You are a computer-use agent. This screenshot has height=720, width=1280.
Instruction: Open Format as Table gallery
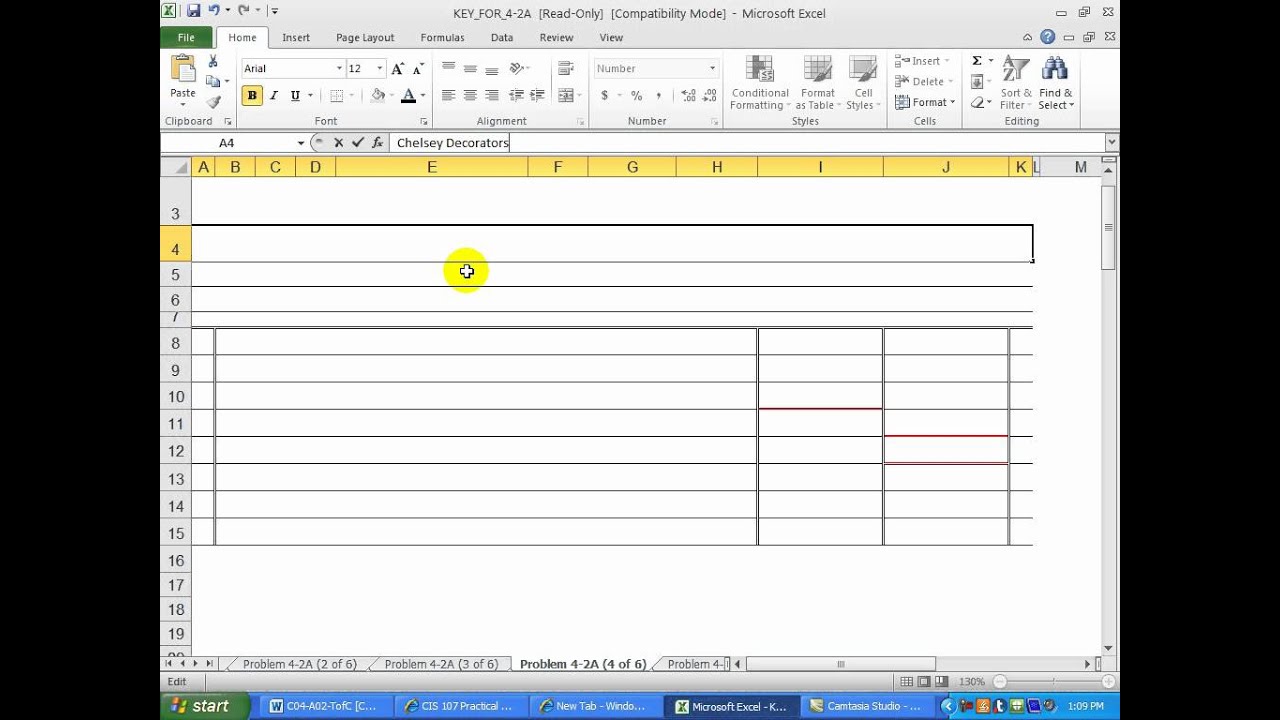[x=817, y=83]
